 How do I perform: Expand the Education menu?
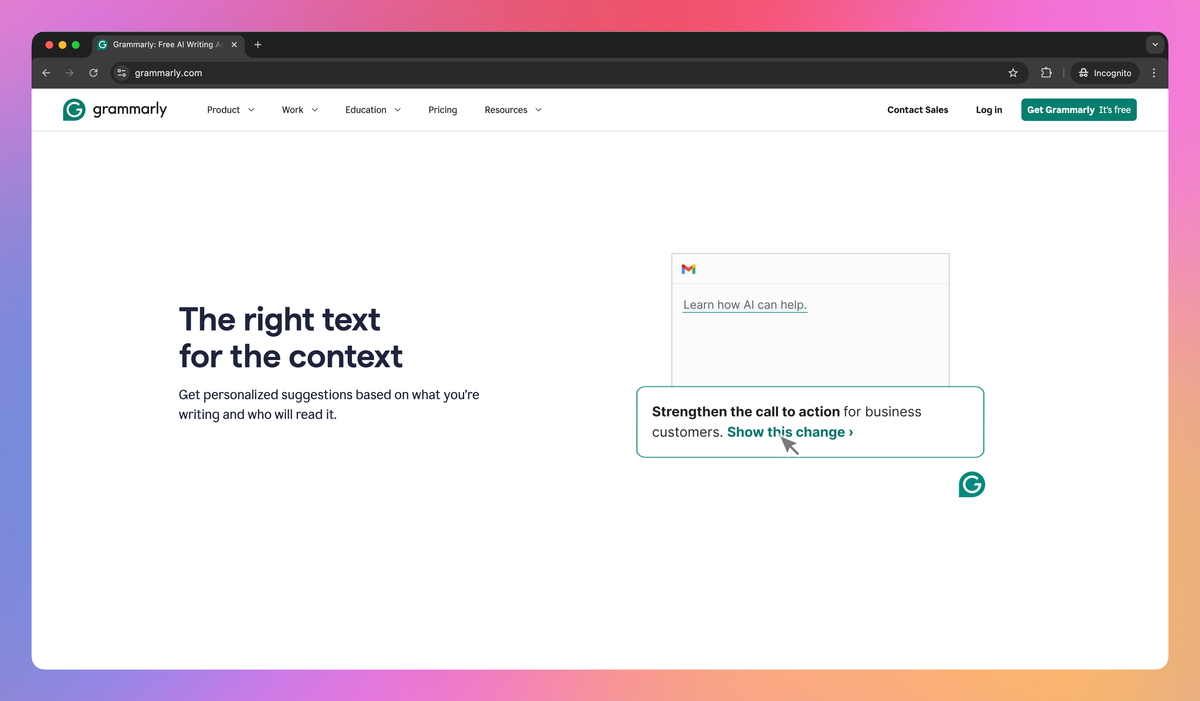(x=373, y=110)
